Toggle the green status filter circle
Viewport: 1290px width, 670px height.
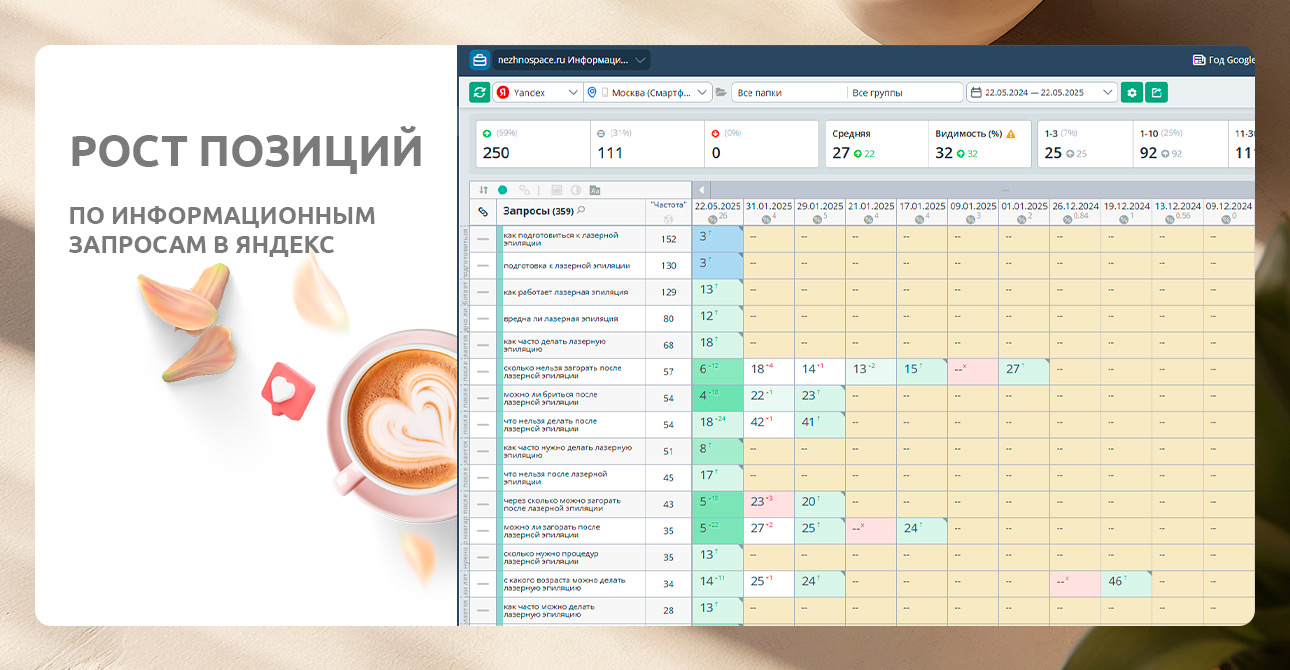(502, 190)
